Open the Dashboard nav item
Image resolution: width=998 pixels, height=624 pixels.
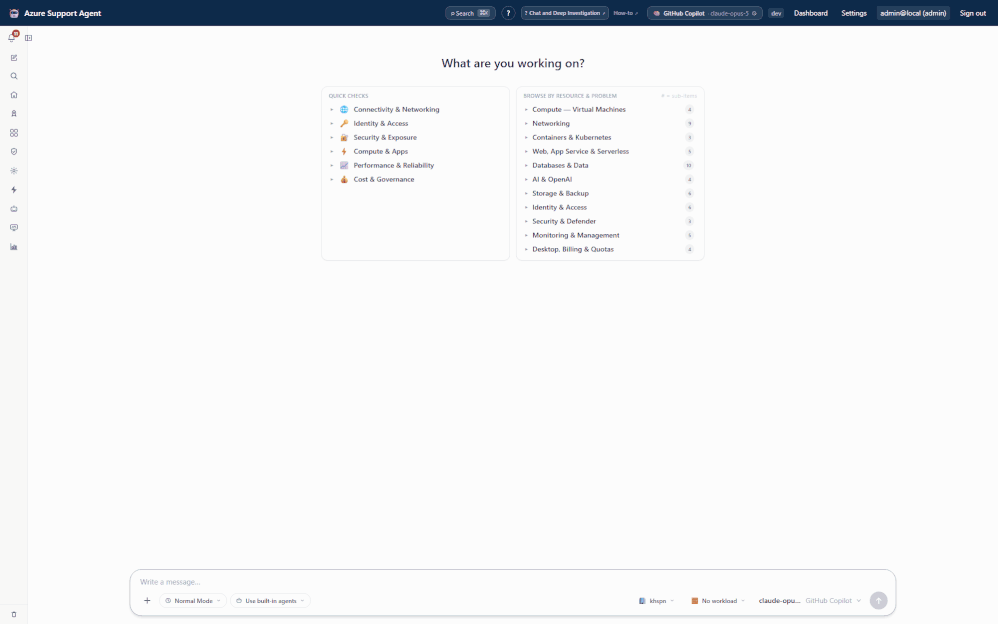pos(810,13)
